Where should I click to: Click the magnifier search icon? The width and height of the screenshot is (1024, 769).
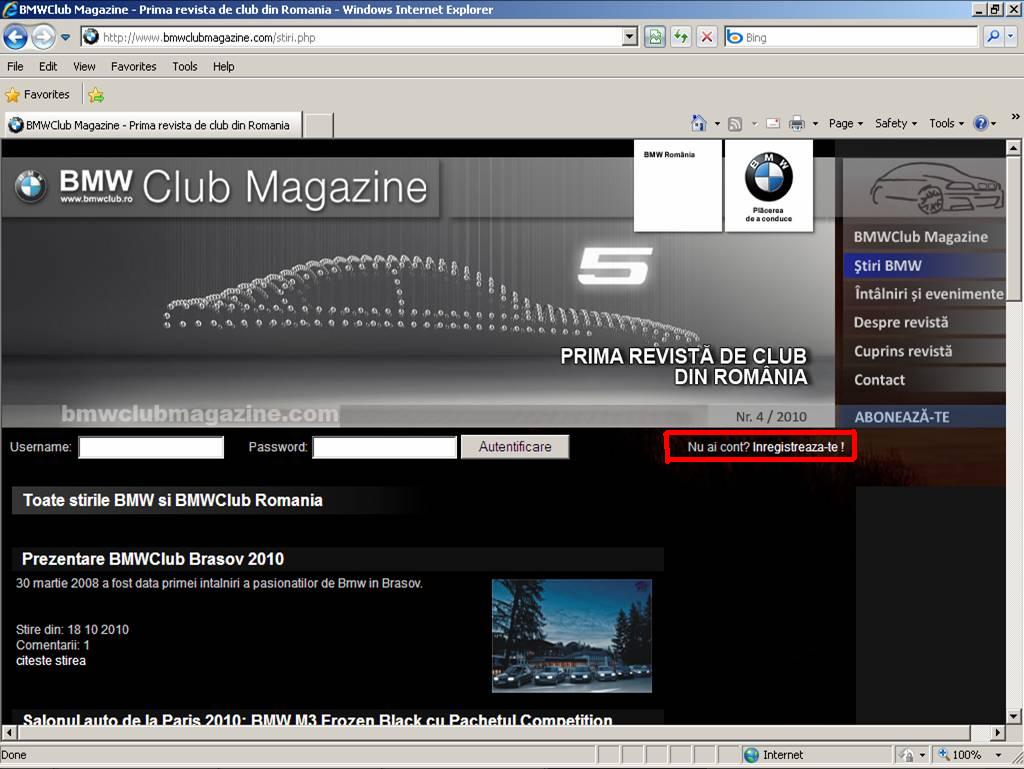coord(993,37)
